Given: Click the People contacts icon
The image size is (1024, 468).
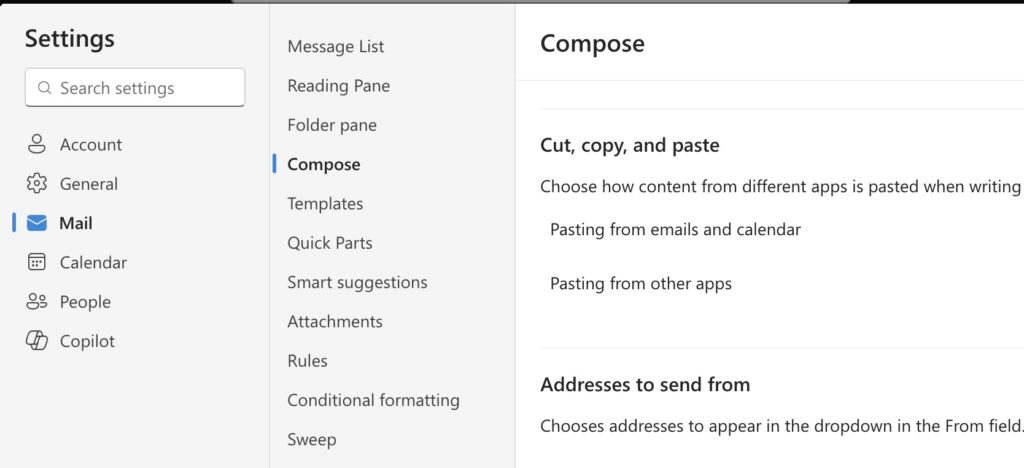Looking at the screenshot, I should [37, 302].
